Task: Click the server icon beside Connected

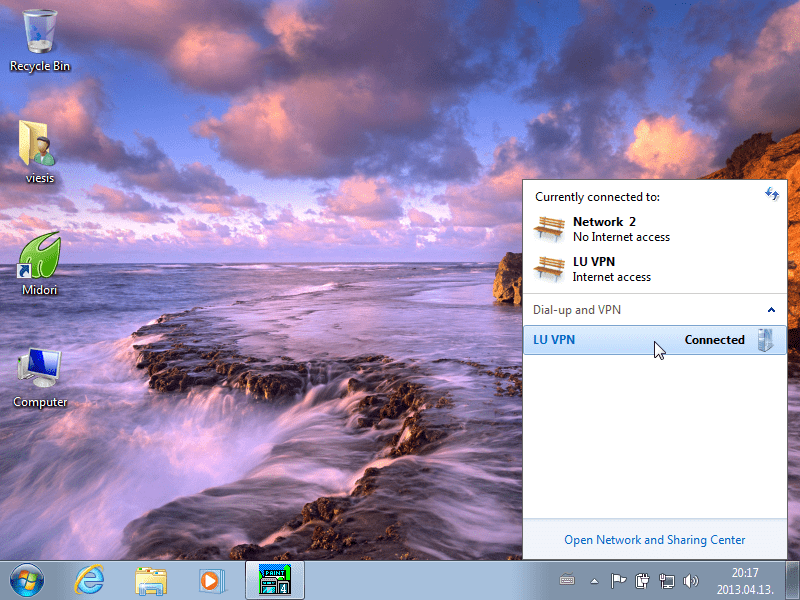Action: tap(765, 340)
